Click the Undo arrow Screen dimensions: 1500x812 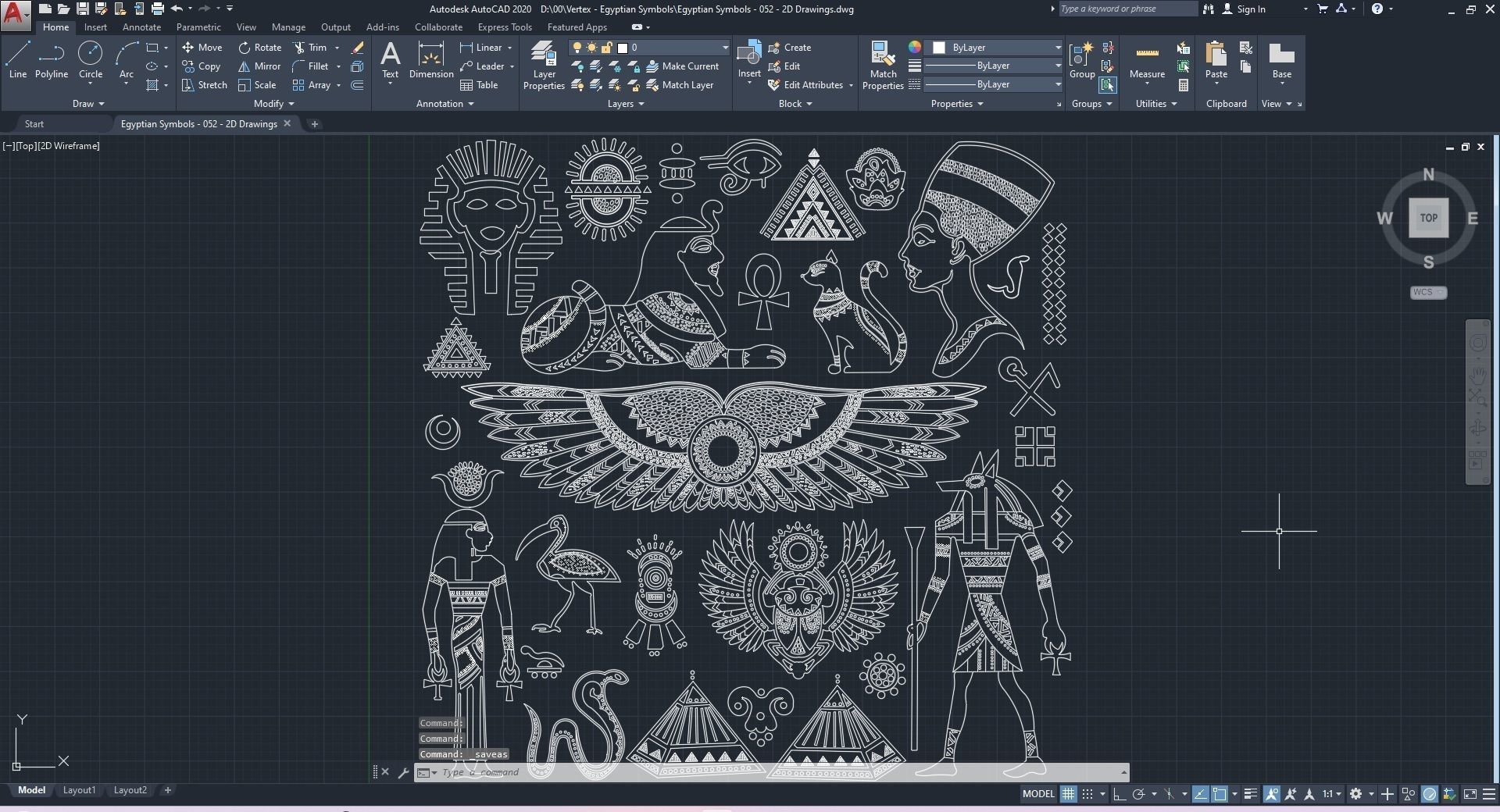click(177, 9)
